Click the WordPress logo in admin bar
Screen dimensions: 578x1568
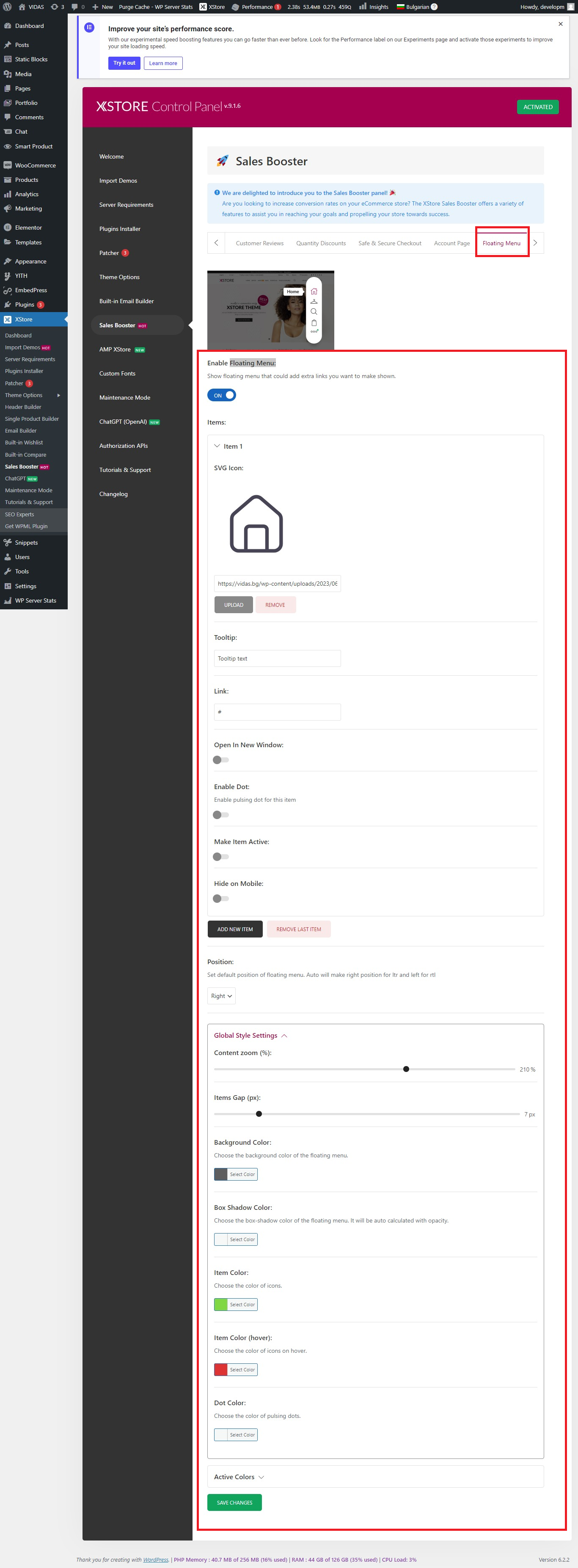7,7
